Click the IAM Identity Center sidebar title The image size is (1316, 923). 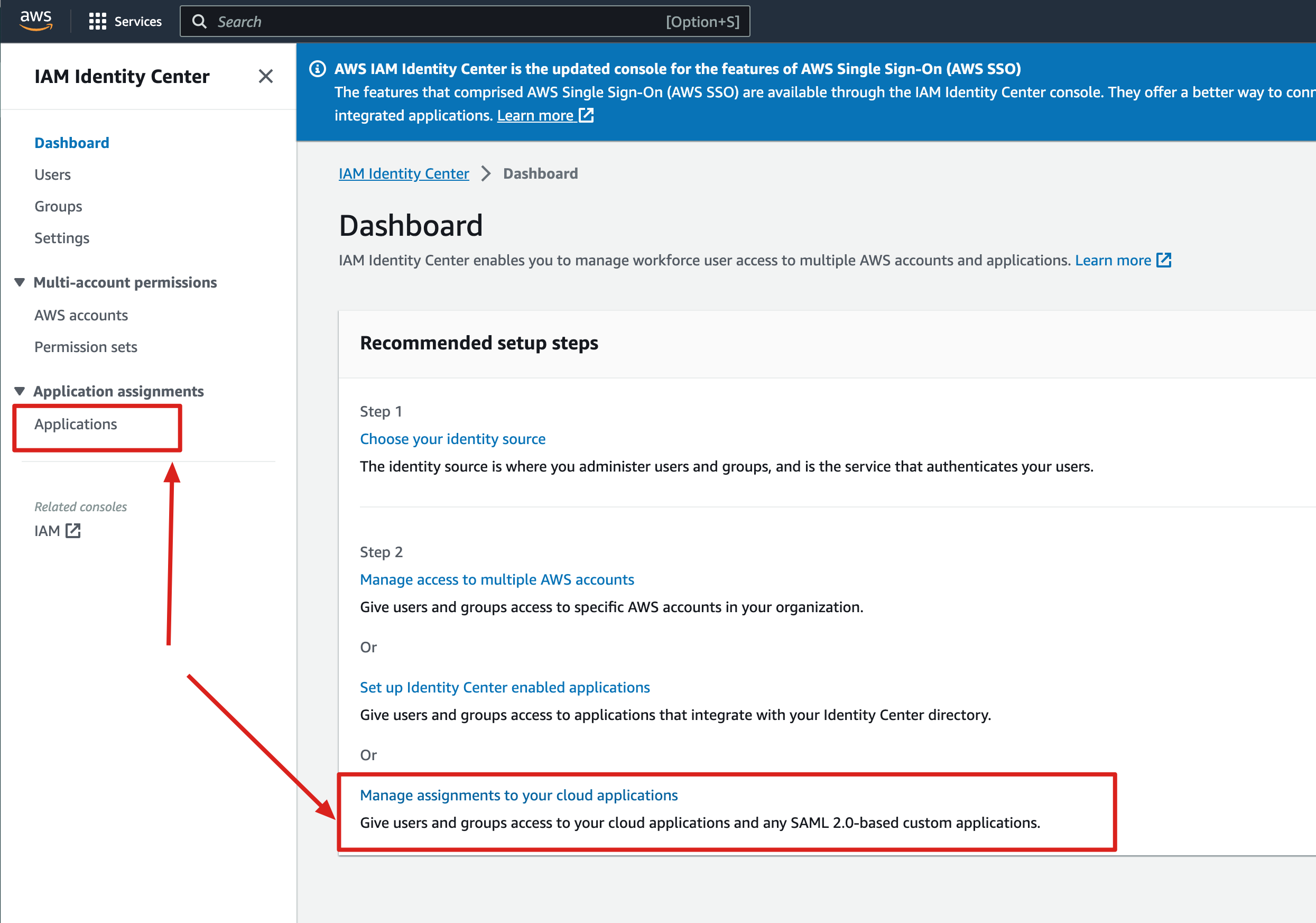122,76
